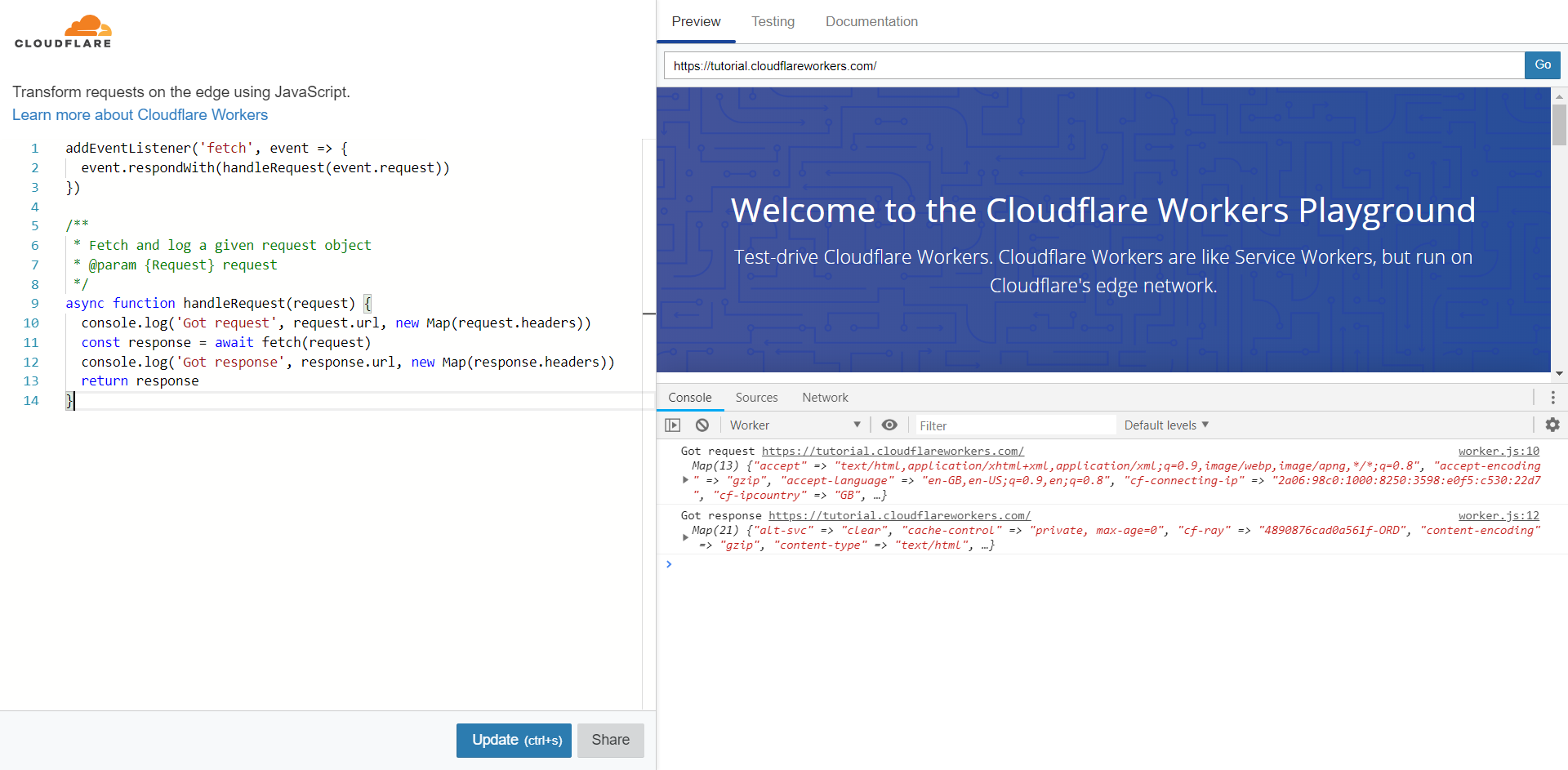The height and width of the screenshot is (770, 1568).
Task: Focus the preview URL address field
Action: pos(1094,65)
